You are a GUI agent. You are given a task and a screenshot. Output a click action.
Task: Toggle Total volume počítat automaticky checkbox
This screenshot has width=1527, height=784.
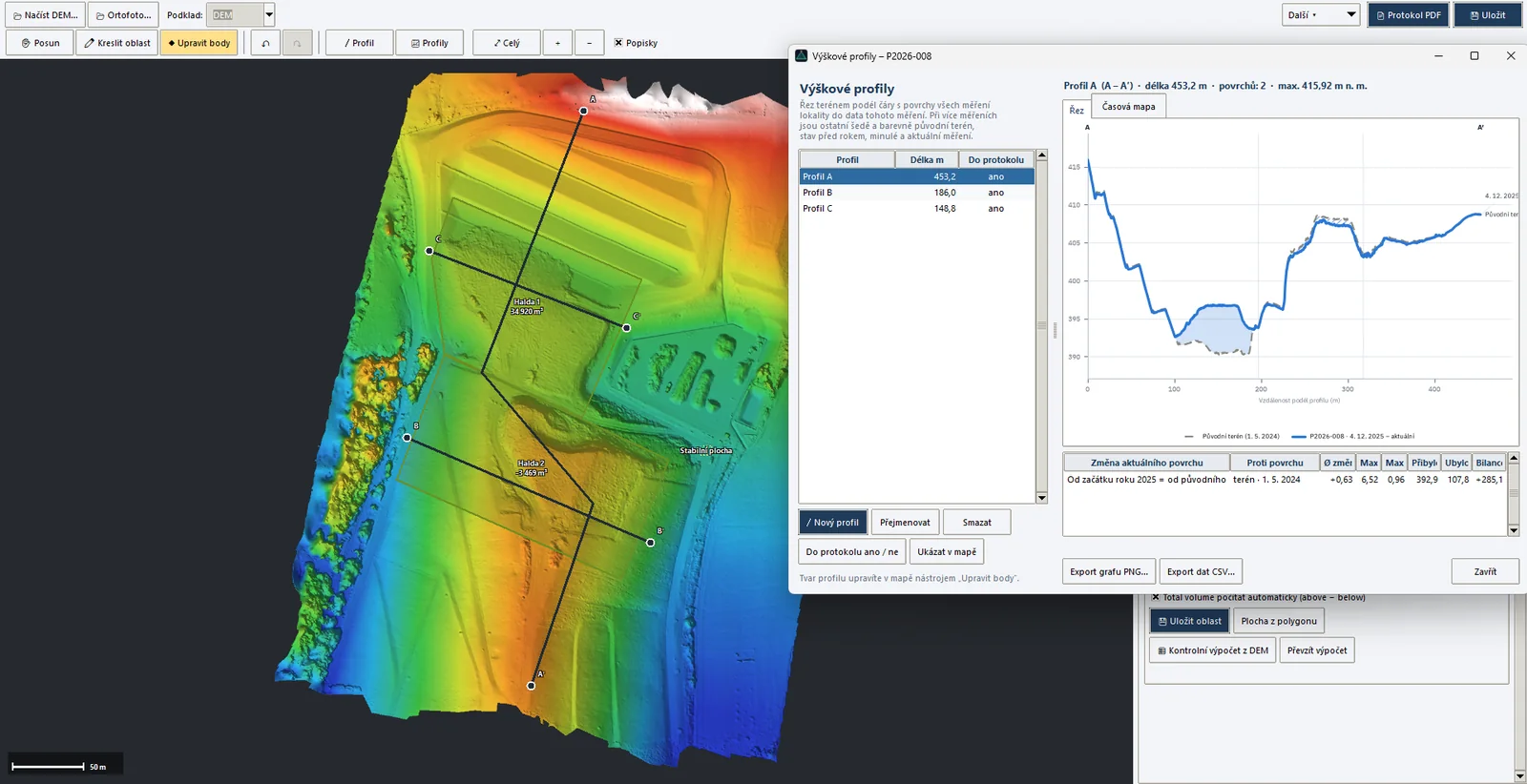coord(1155,597)
